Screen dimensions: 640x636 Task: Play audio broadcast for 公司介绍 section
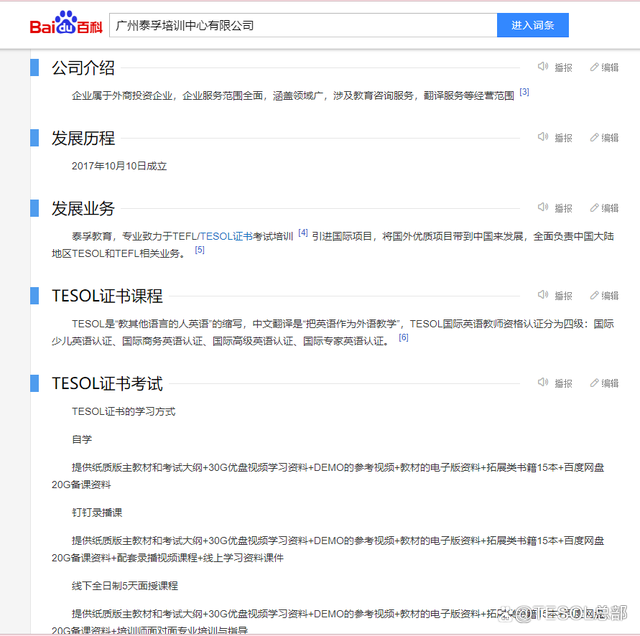point(542,67)
